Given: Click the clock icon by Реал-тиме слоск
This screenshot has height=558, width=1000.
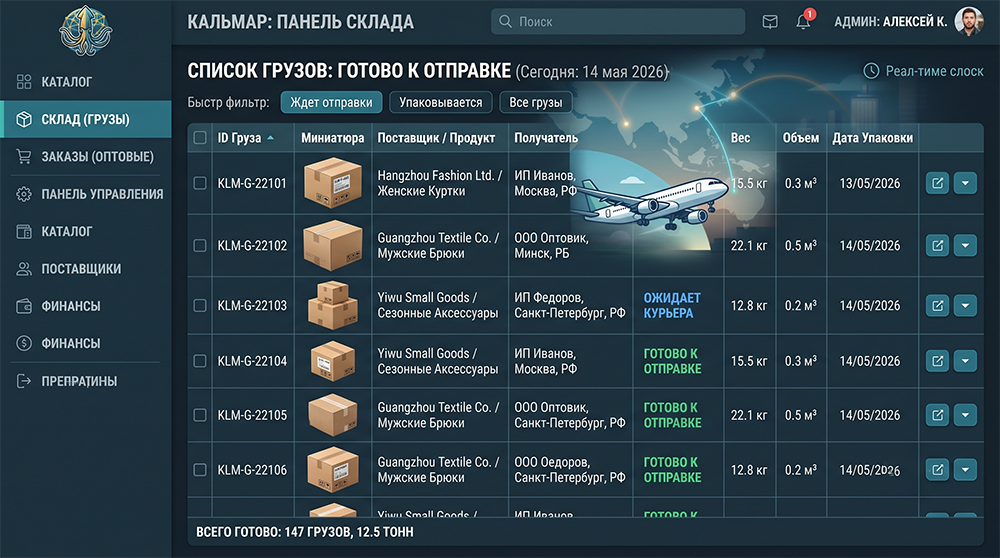Looking at the screenshot, I should tap(871, 71).
